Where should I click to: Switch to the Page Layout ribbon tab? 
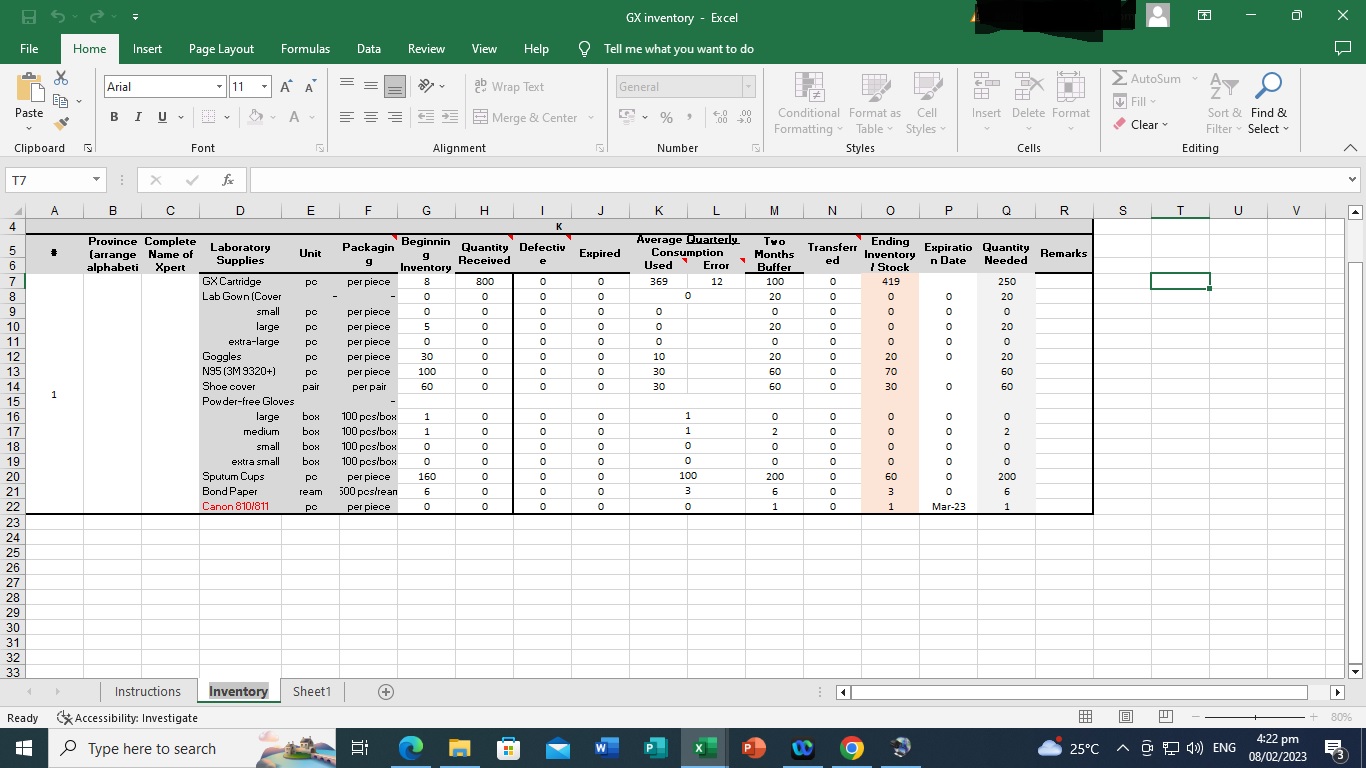click(x=221, y=48)
